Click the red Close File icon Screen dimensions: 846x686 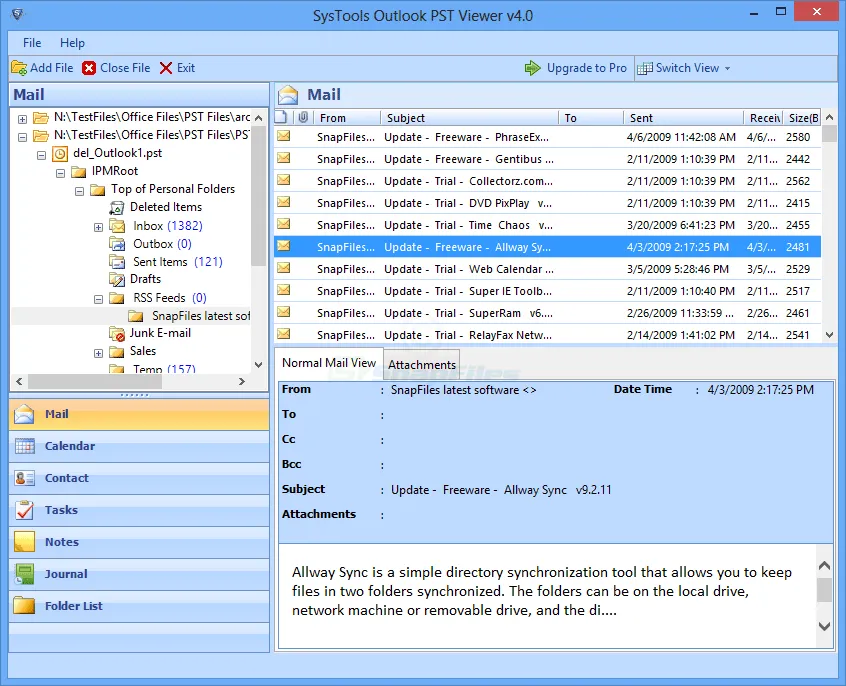pos(89,68)
